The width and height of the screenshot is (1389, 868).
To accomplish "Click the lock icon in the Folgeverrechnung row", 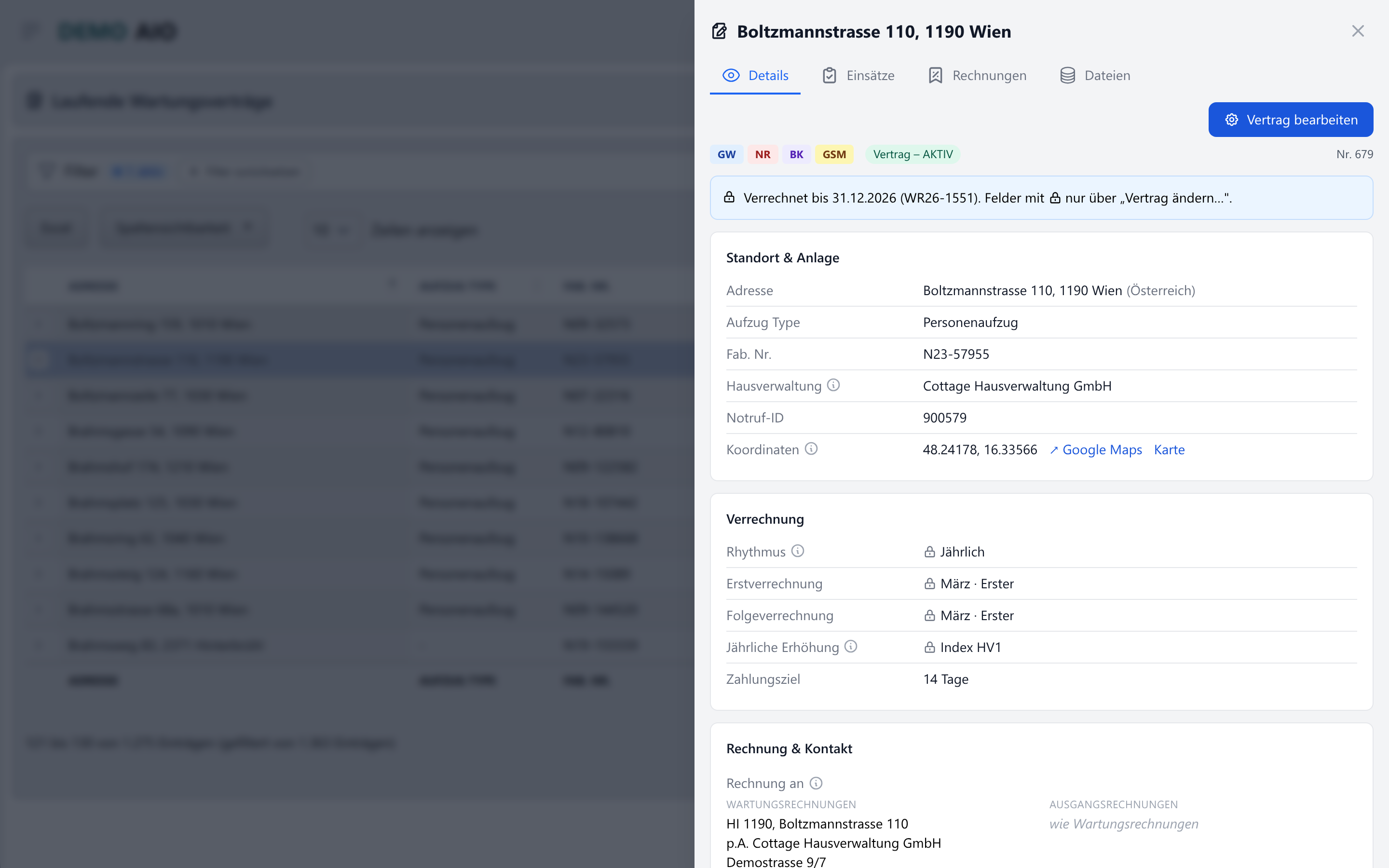I will [930, 615].
